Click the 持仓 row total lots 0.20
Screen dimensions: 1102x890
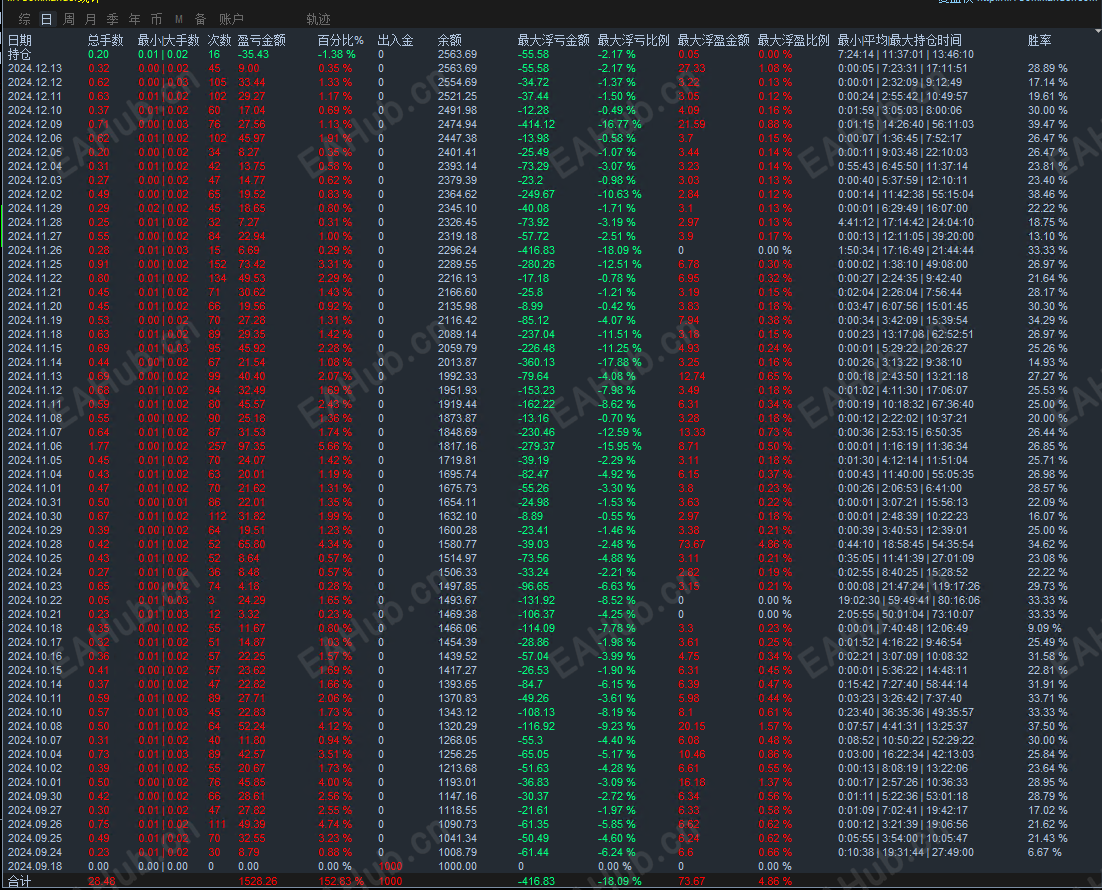[x=98, y=54]
